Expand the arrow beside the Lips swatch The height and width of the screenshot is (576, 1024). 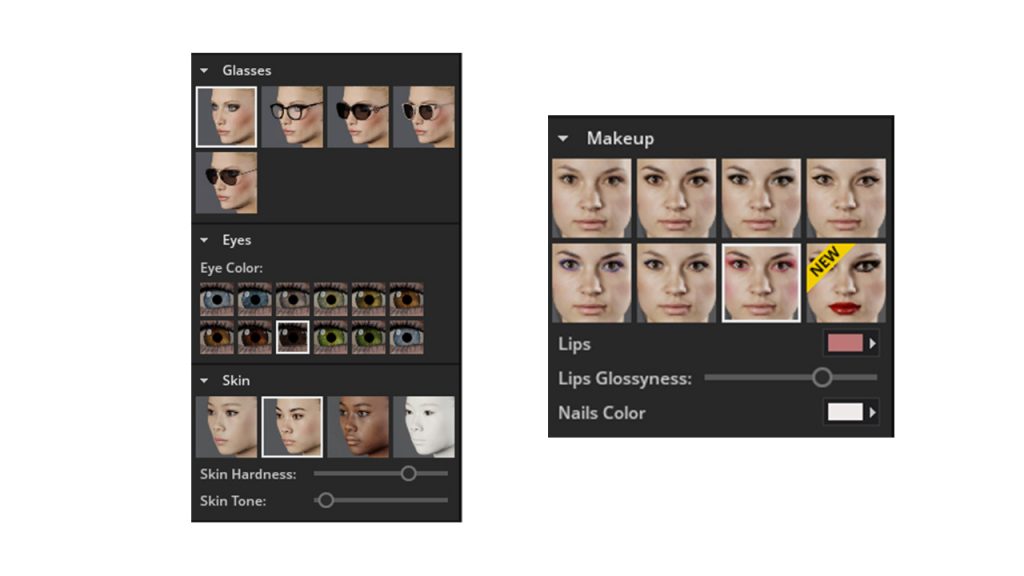[x=872, y=344]
